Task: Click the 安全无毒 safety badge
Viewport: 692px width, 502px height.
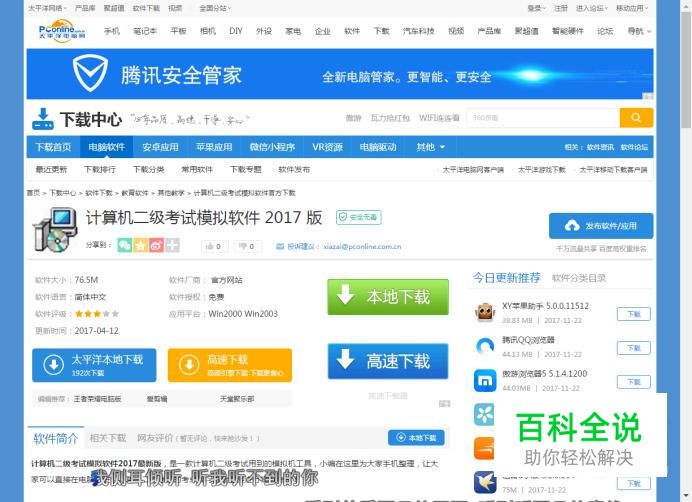Action: pyautogui.click(x=358, y=217)
